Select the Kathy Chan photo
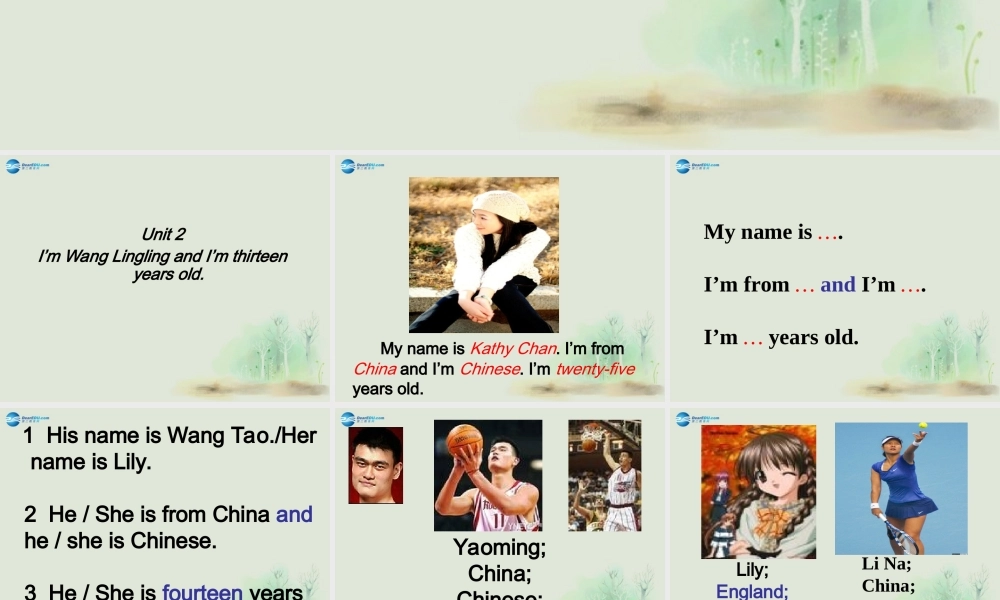 point(483,253)
